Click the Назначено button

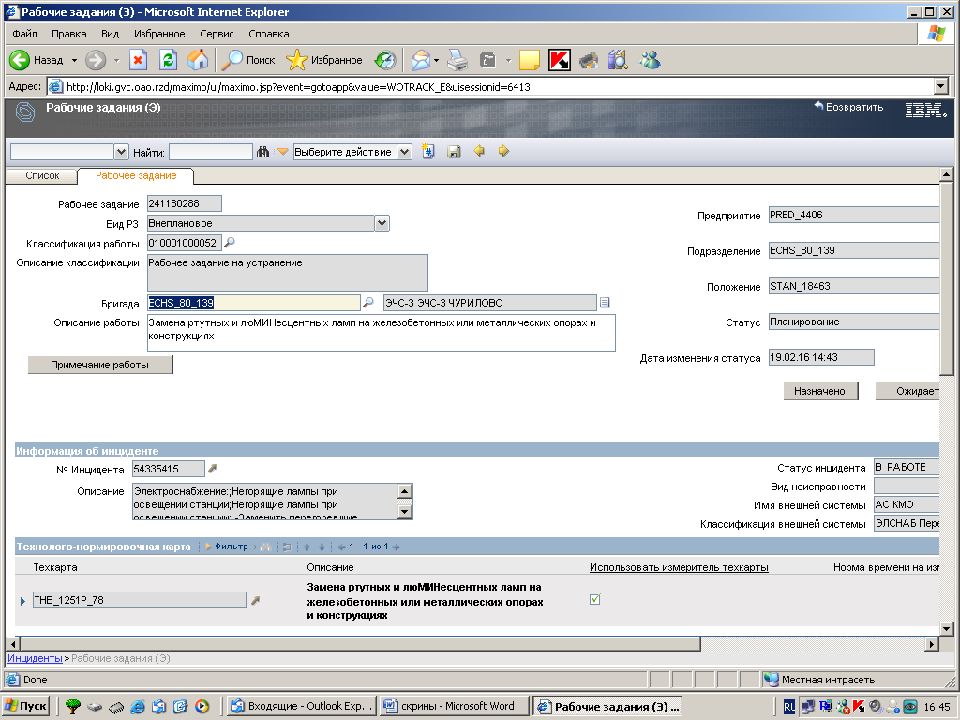tap(820, 391)
